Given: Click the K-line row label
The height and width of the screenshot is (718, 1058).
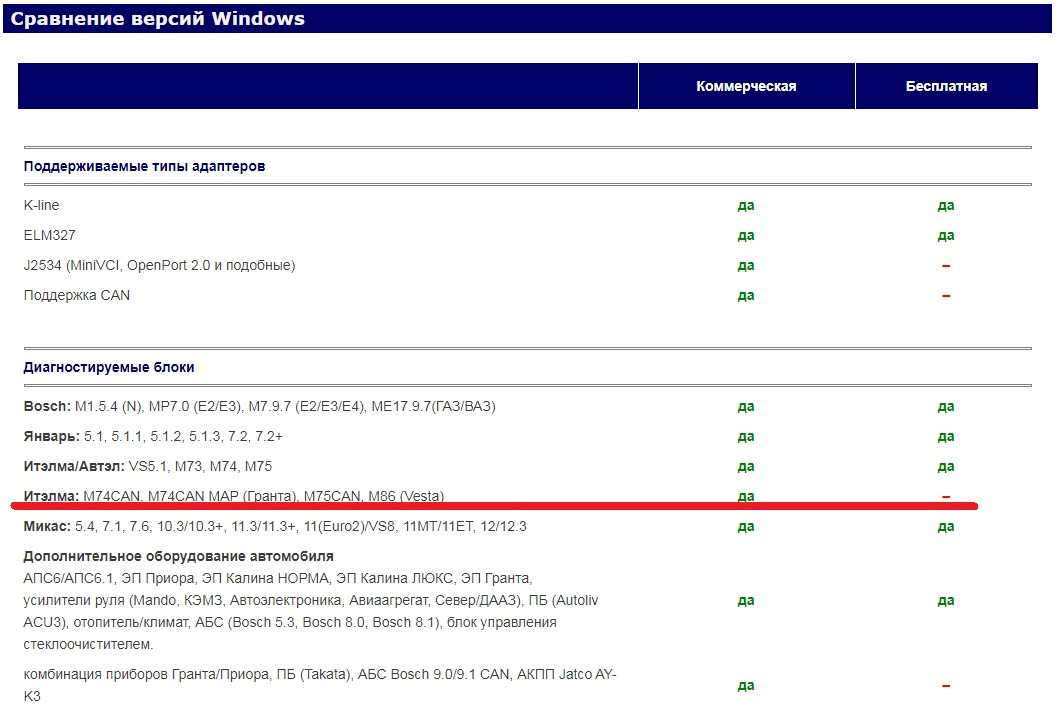Looking at the screenshot, I should (41, 205).
